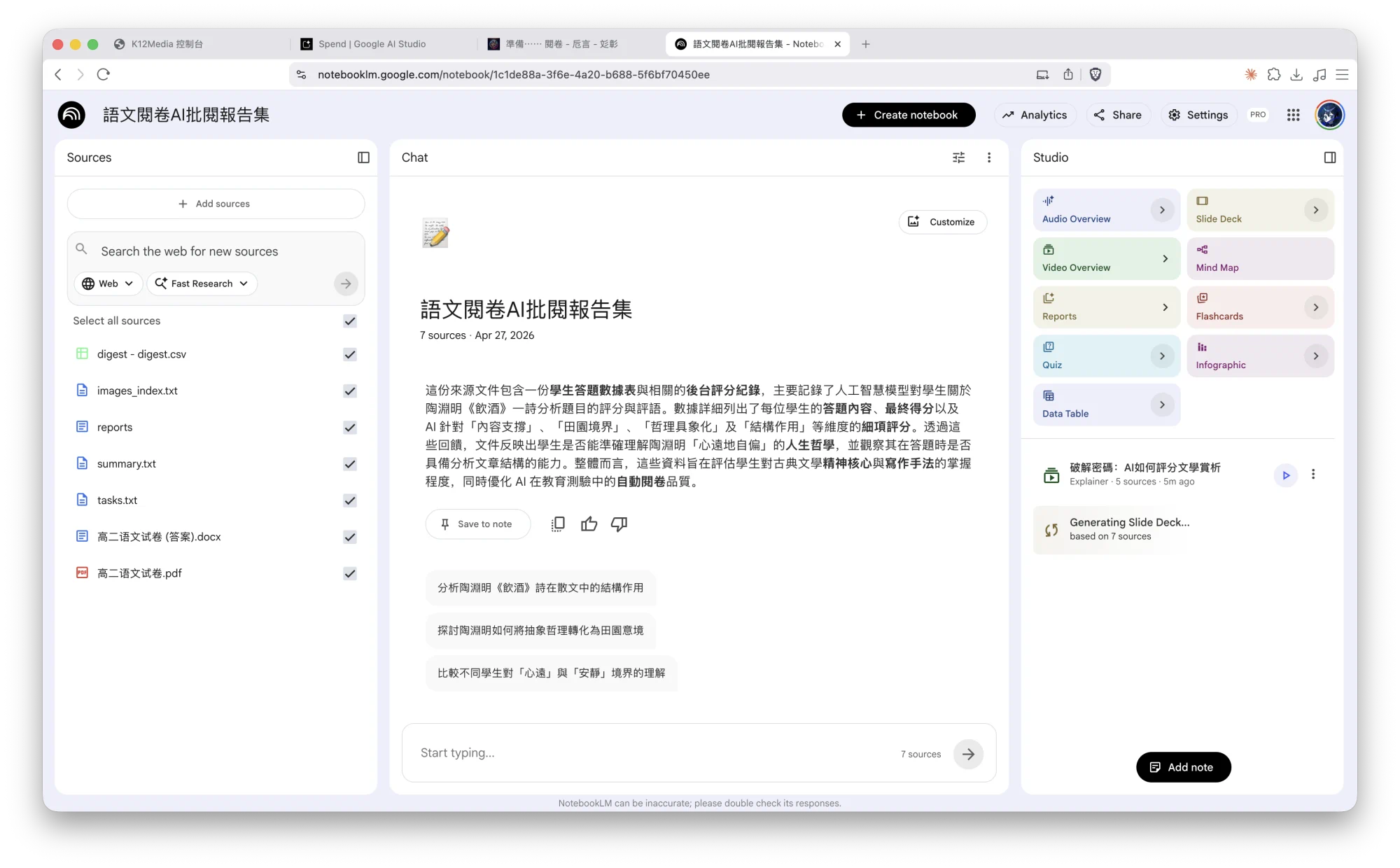The height and width of the screenshot is (868, 1400).
Task: Give a thumbs up to the response
Action: pyautogui.click(x=589, y=524)
